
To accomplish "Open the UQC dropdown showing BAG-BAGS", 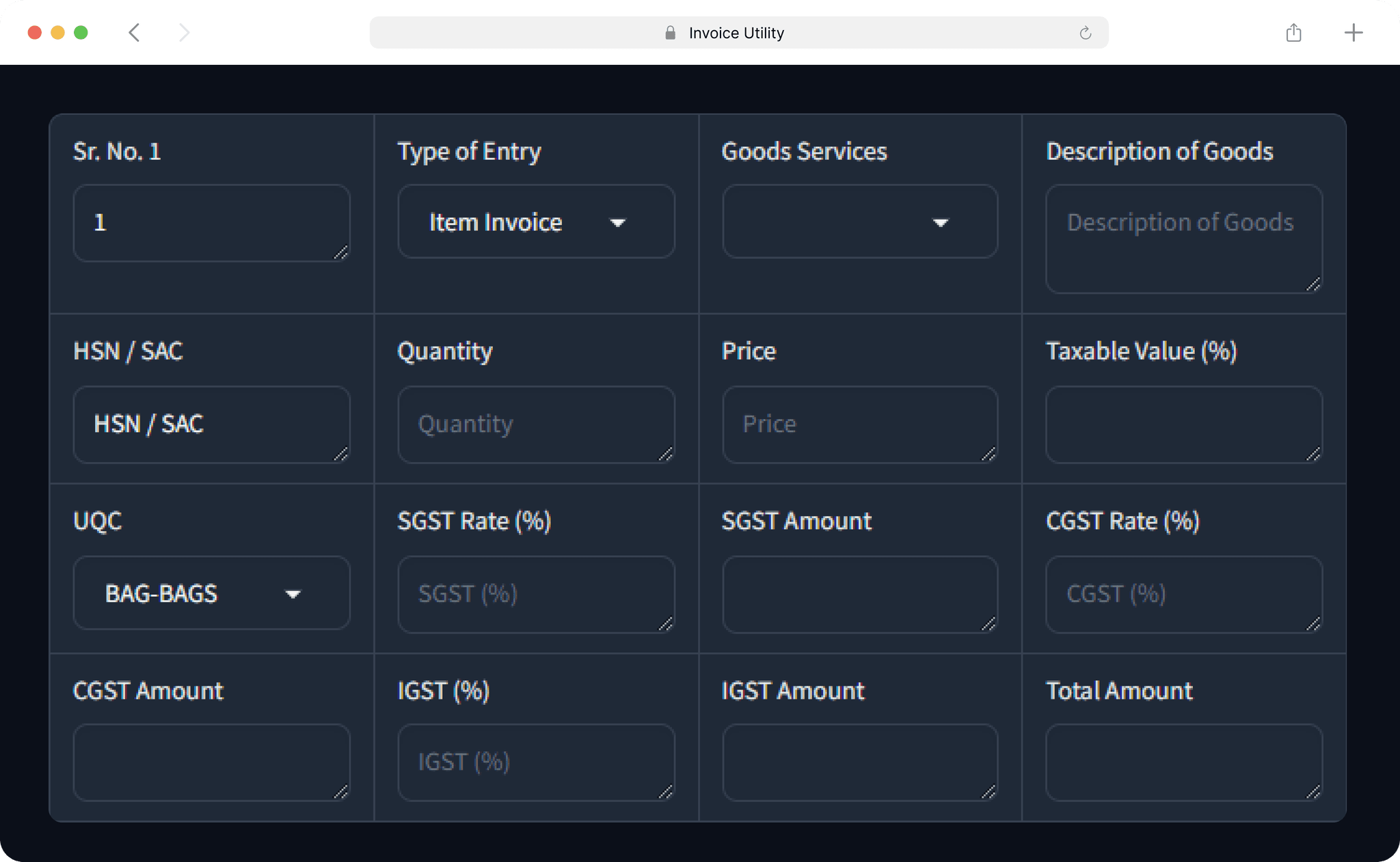I will (x=211, y=593).
